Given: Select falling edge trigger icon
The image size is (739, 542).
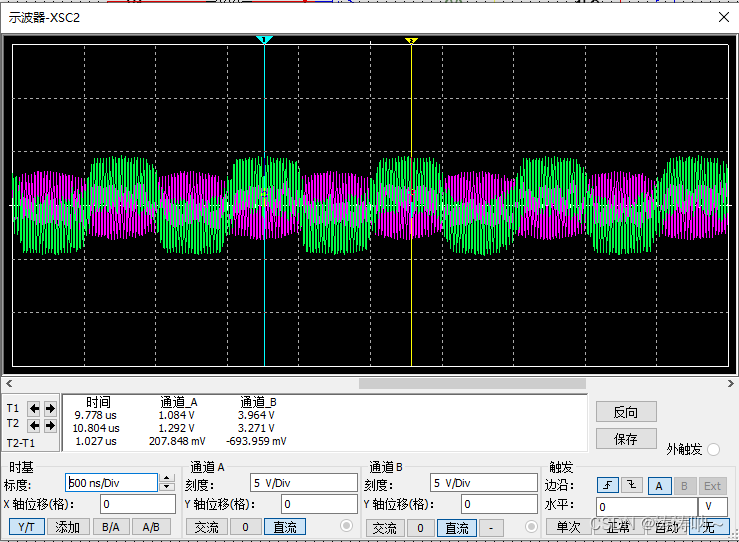Looking at the screenshot, I should coord(632,485).
